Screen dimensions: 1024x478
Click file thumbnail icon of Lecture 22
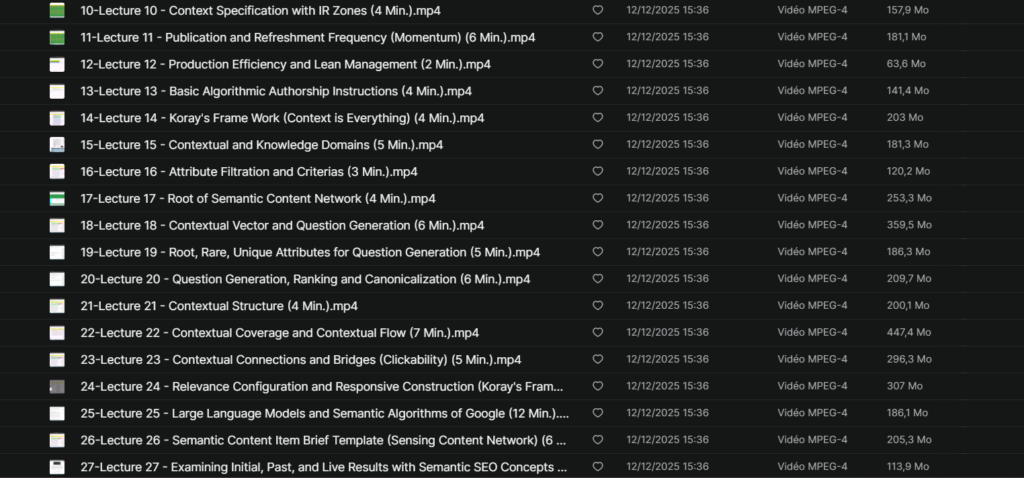point(57,333)
